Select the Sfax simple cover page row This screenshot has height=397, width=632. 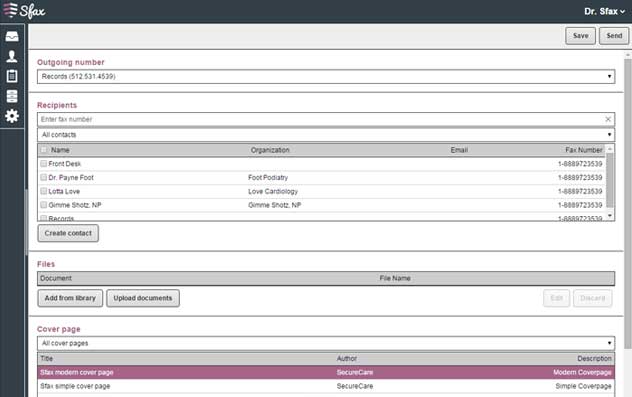(326, 386)
